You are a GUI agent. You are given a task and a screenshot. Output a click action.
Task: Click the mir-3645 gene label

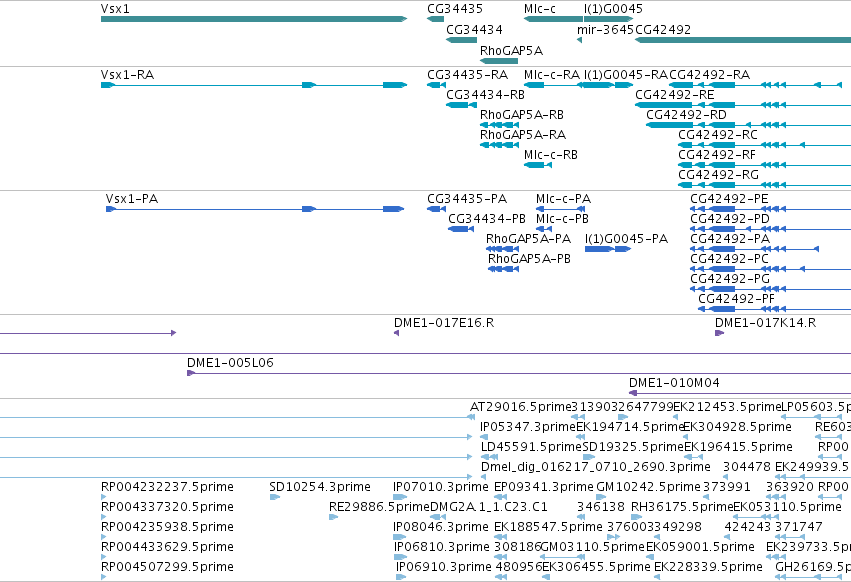point(605,29)
